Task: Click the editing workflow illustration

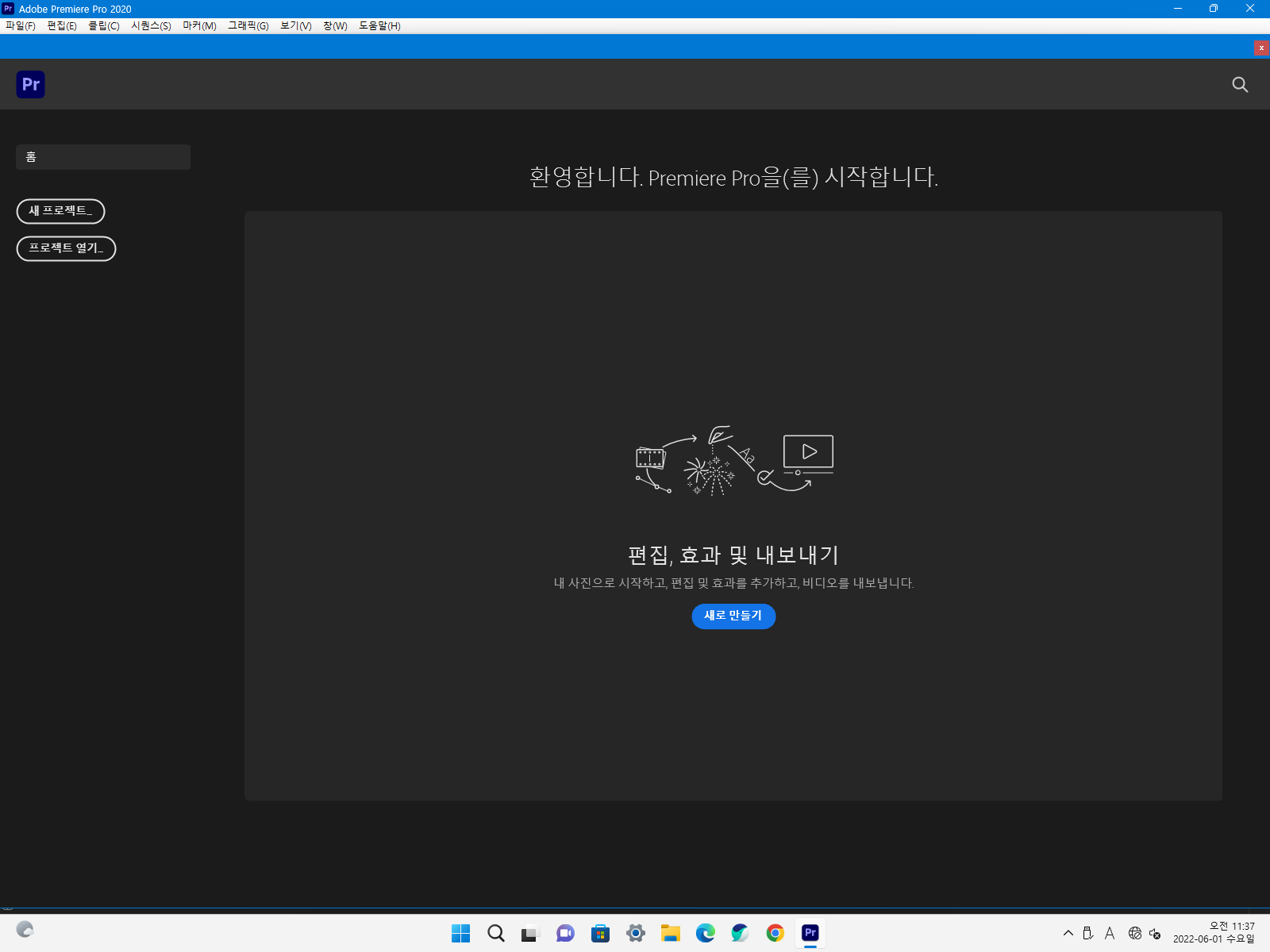Action: [734, 461]
